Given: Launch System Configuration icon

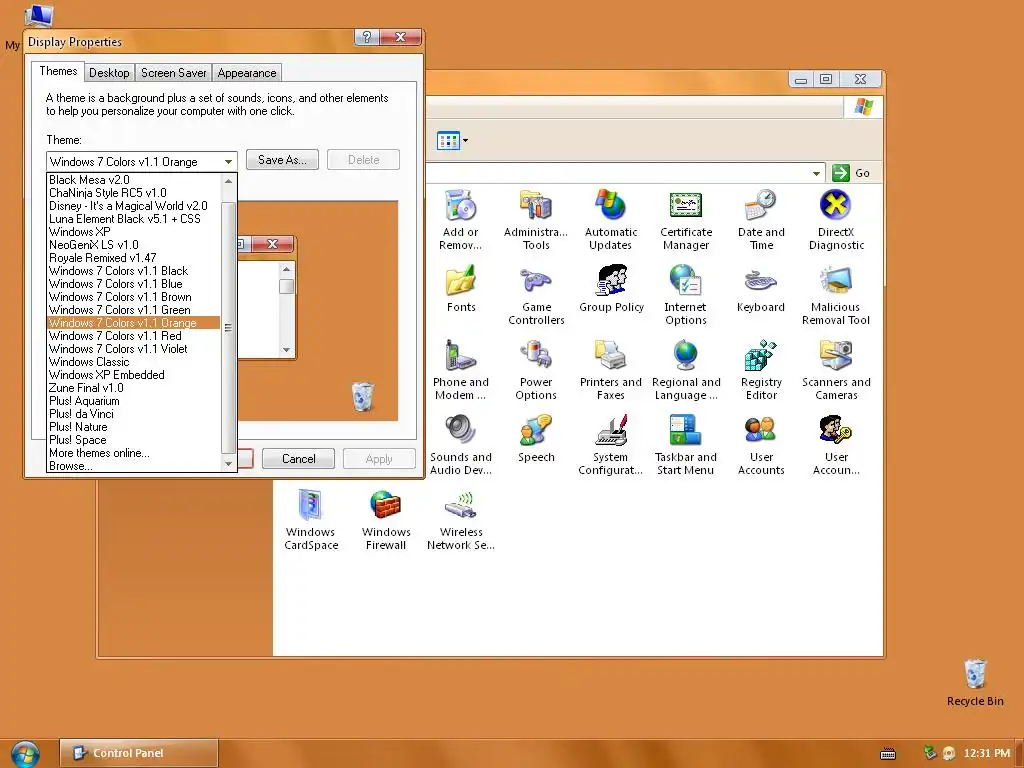Looking at the screenshot, I should coord(611,445).
